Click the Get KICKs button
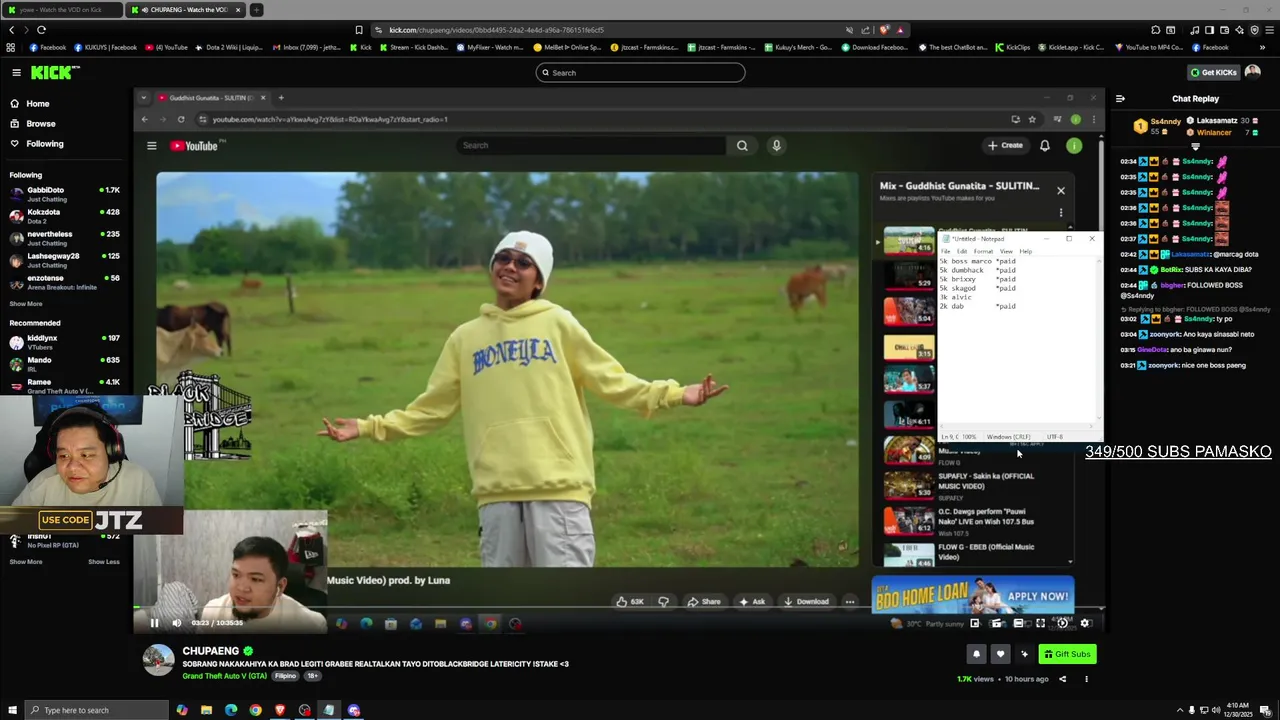 pyautogui.click(x=1212, y=72)
